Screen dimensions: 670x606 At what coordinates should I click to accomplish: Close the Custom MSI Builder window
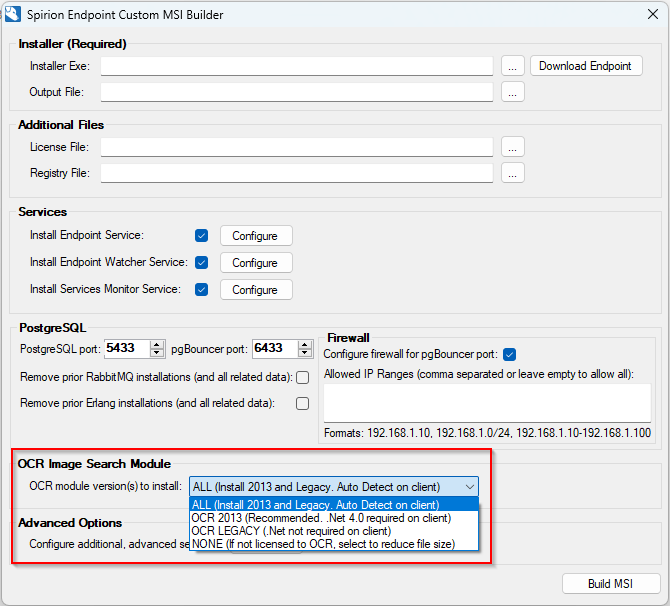[652, 14]
